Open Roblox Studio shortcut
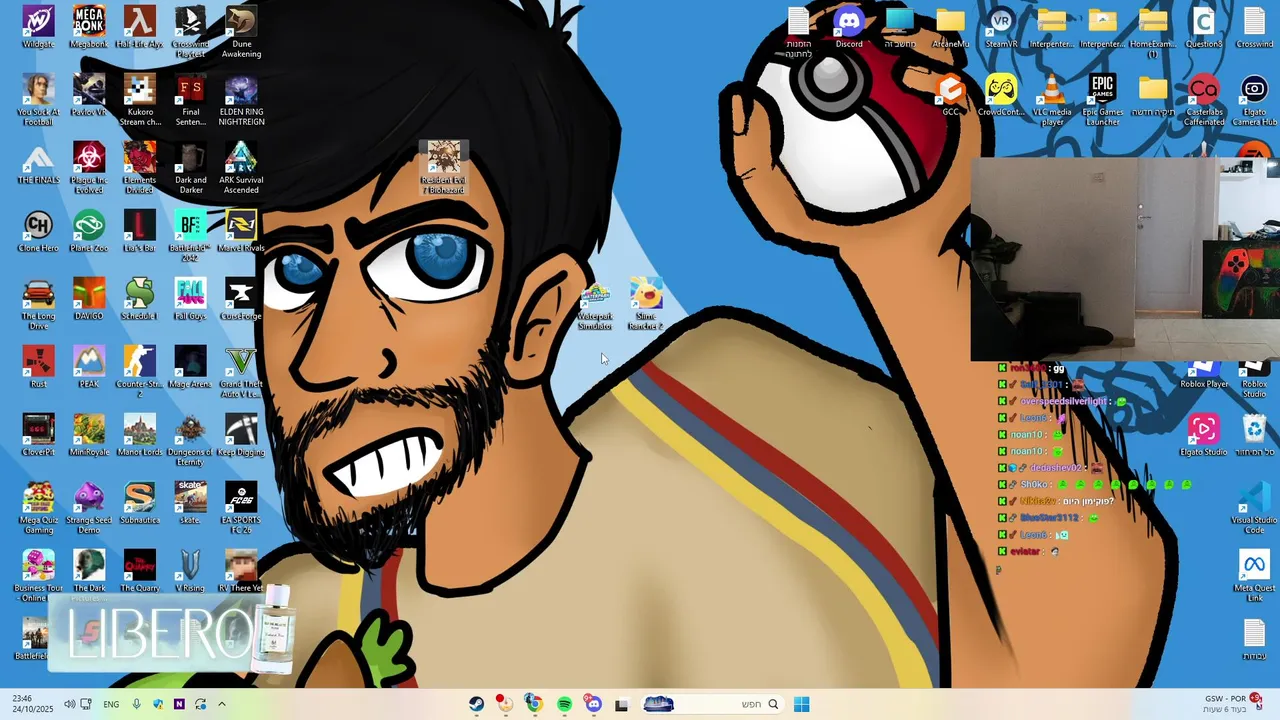 (x=1254, y=381)
